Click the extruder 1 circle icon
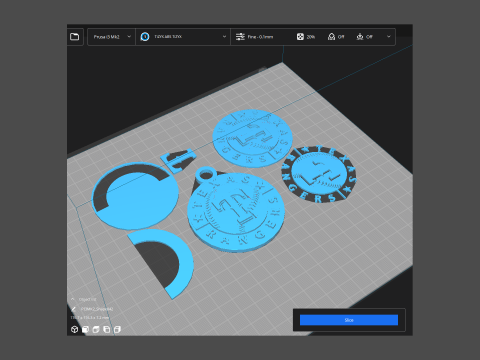The width and height of the screenshot is (480, 360). 145,37
